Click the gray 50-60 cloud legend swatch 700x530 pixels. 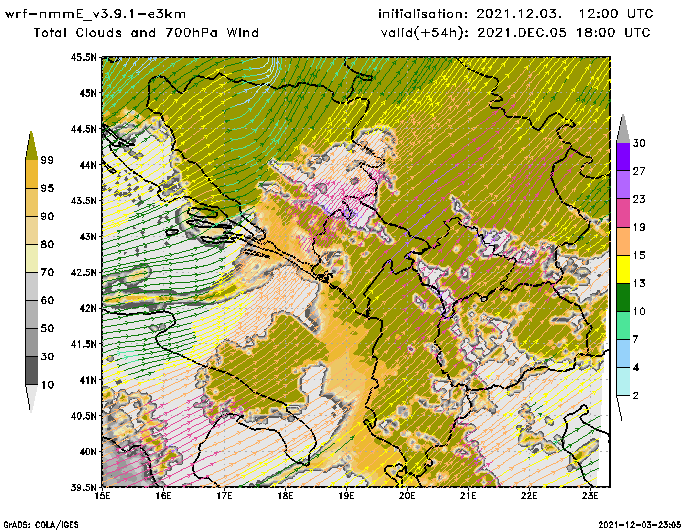(32, 315)
